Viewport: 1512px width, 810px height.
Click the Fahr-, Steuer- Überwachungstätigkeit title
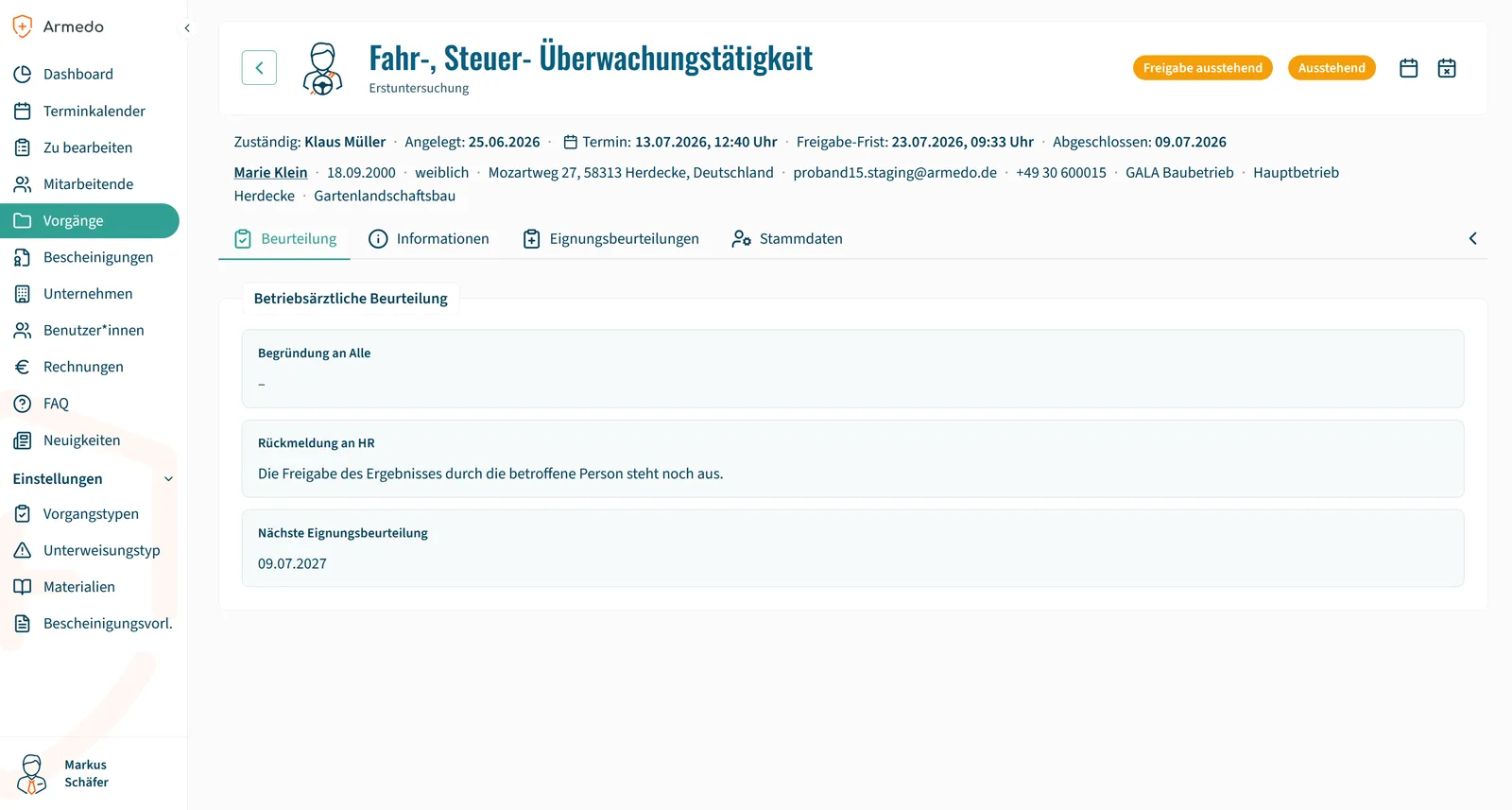pyautogui.click(x=591, y=58)
